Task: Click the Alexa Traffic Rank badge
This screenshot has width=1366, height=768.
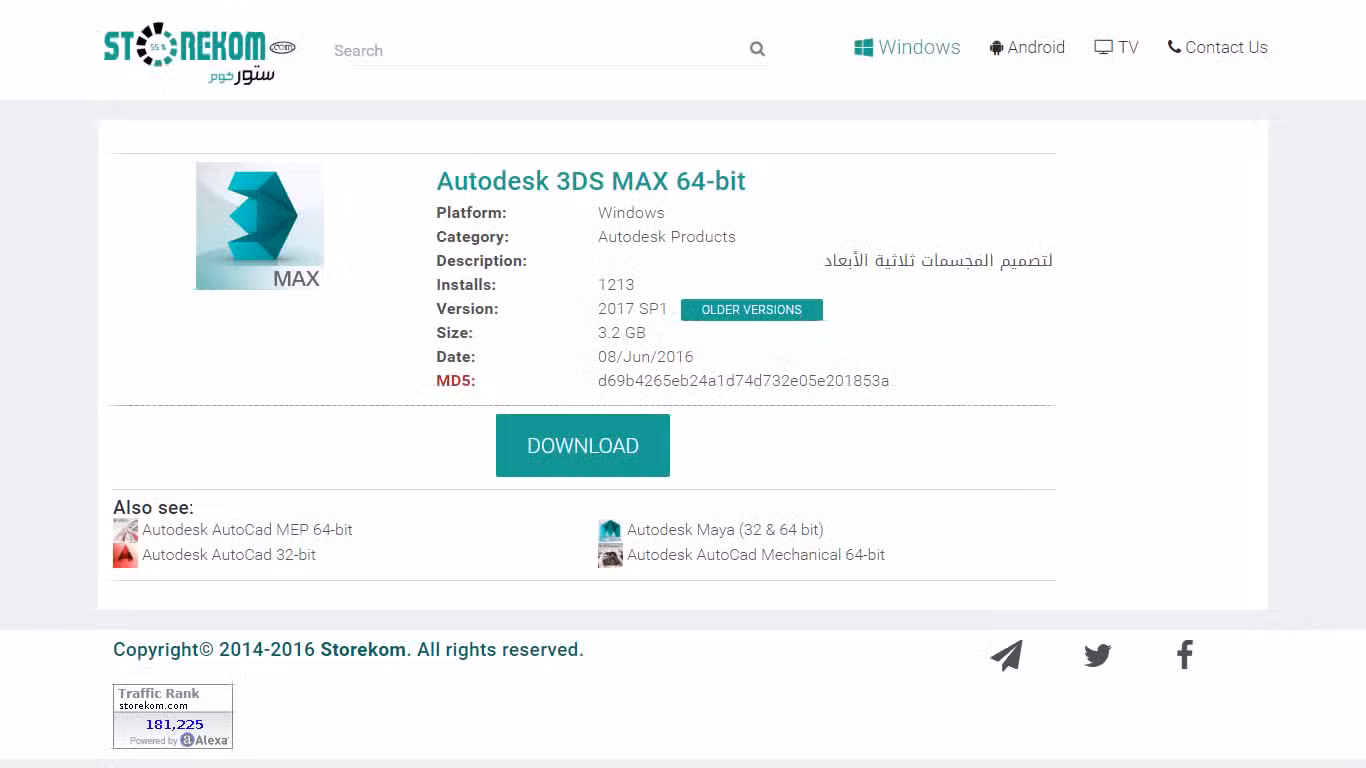Action: point(173,716)
